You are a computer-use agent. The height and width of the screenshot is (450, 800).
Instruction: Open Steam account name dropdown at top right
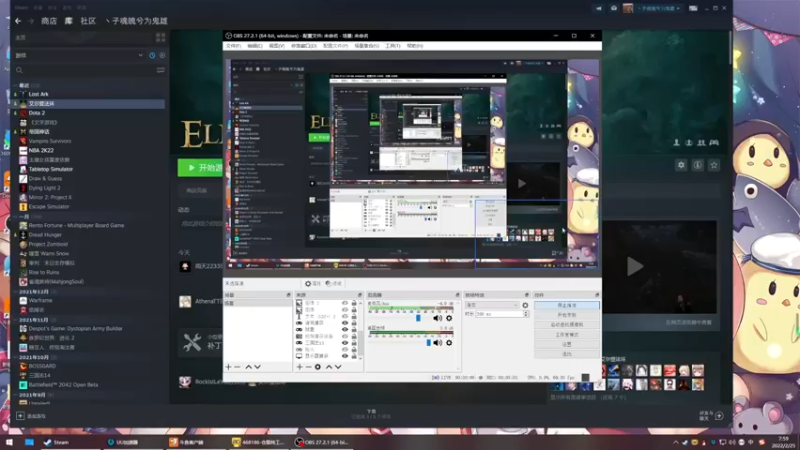point(658,8)
